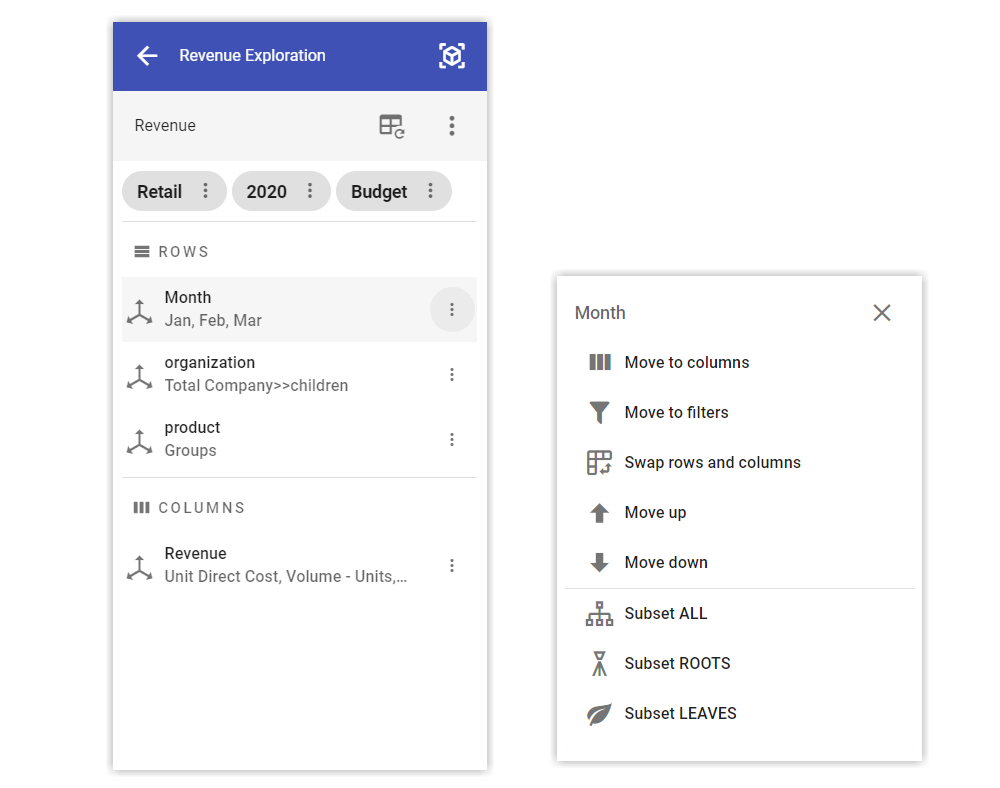Close the Month popup menu
This screenshot has width=1000, height=788.
click(882, 313)
